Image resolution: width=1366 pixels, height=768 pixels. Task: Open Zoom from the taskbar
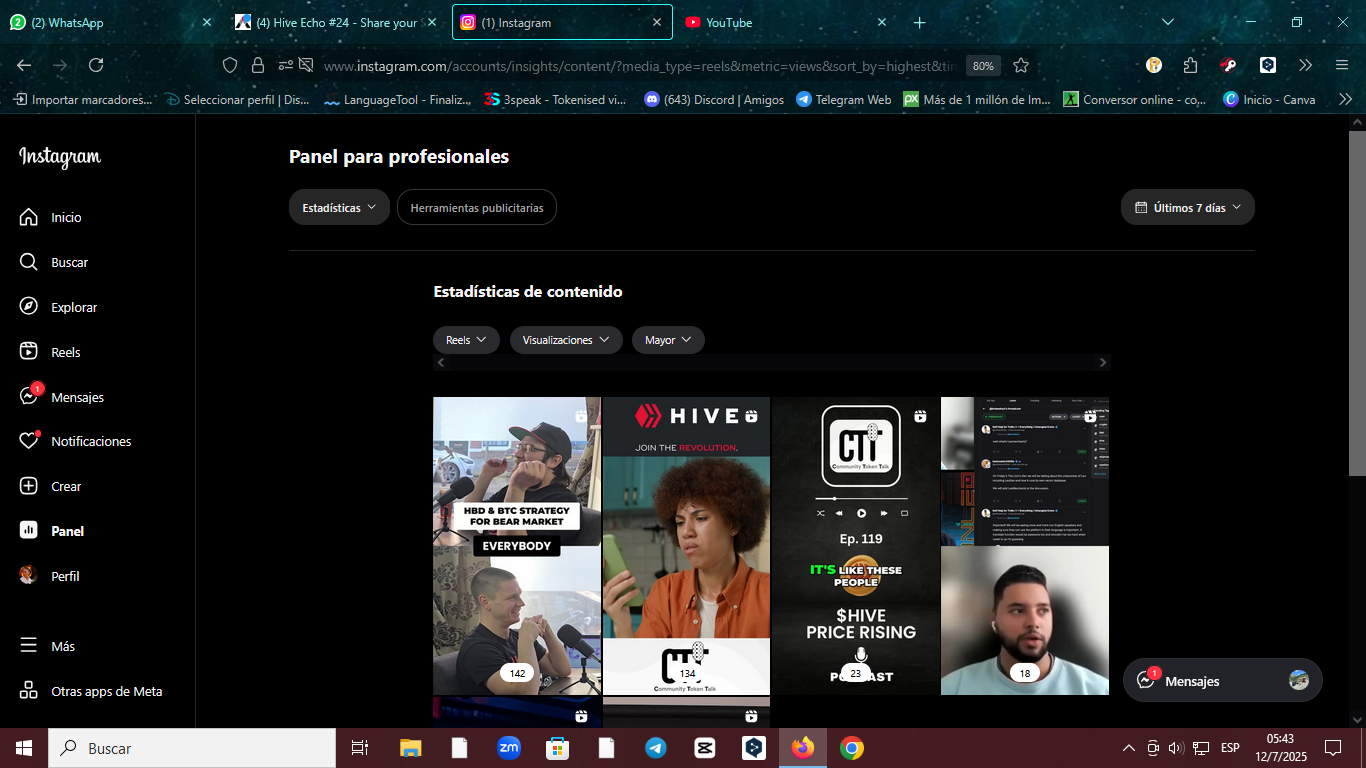[509, 748]
